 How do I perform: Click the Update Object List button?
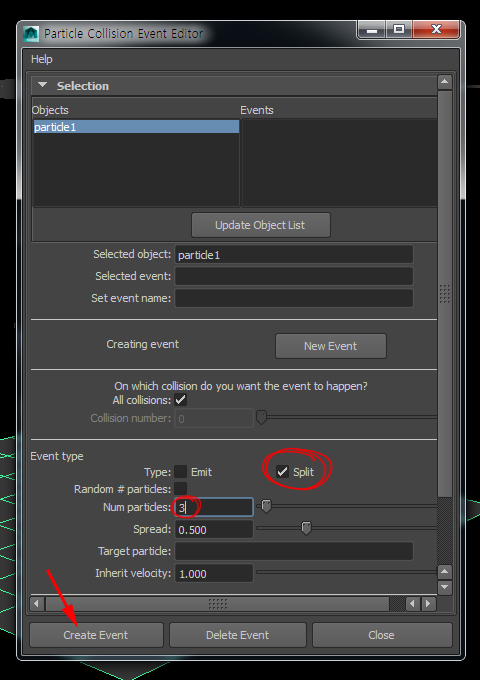pos(261,225)
